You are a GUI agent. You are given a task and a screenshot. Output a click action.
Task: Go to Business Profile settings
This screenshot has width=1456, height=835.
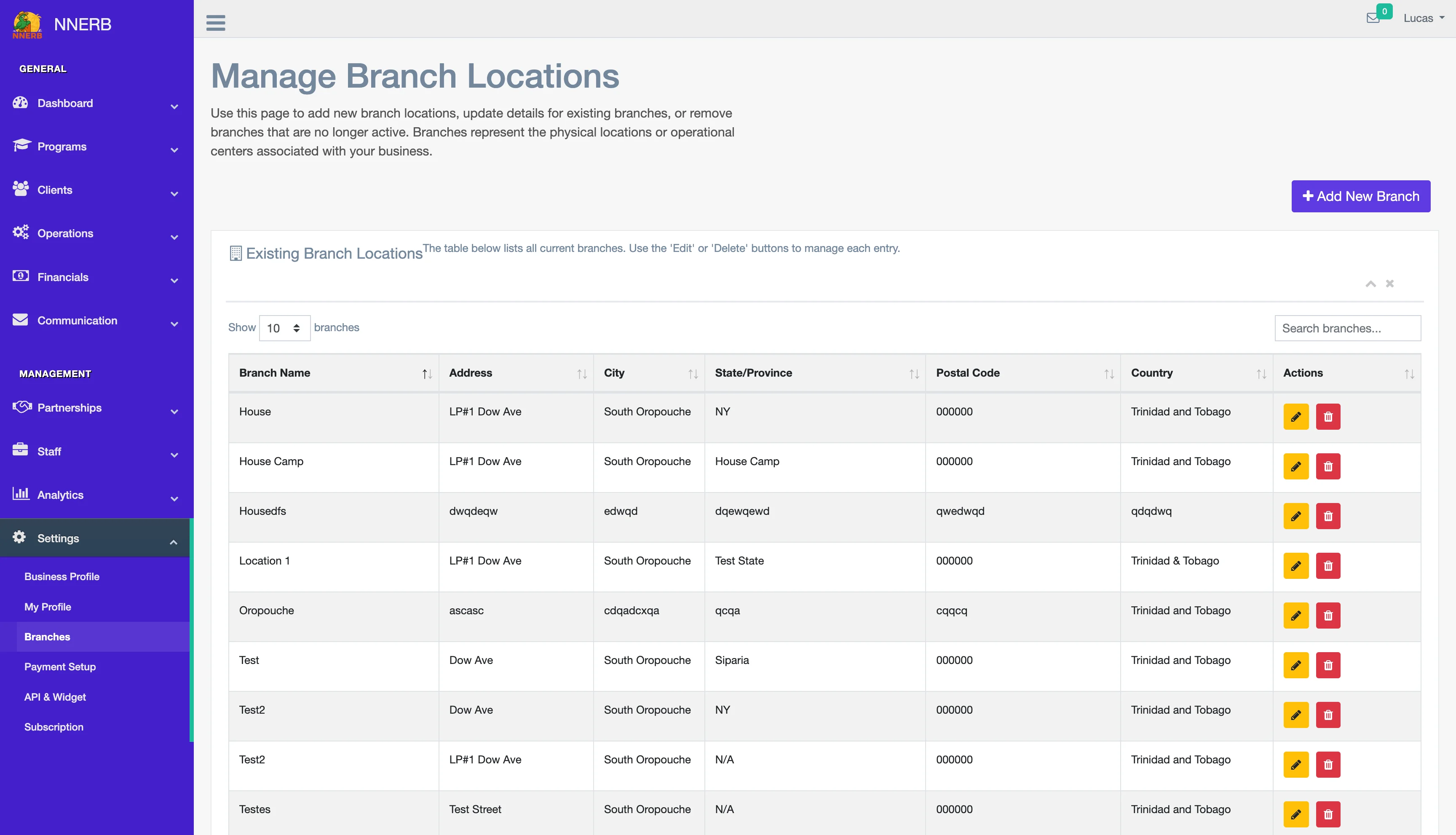(62, 577)
